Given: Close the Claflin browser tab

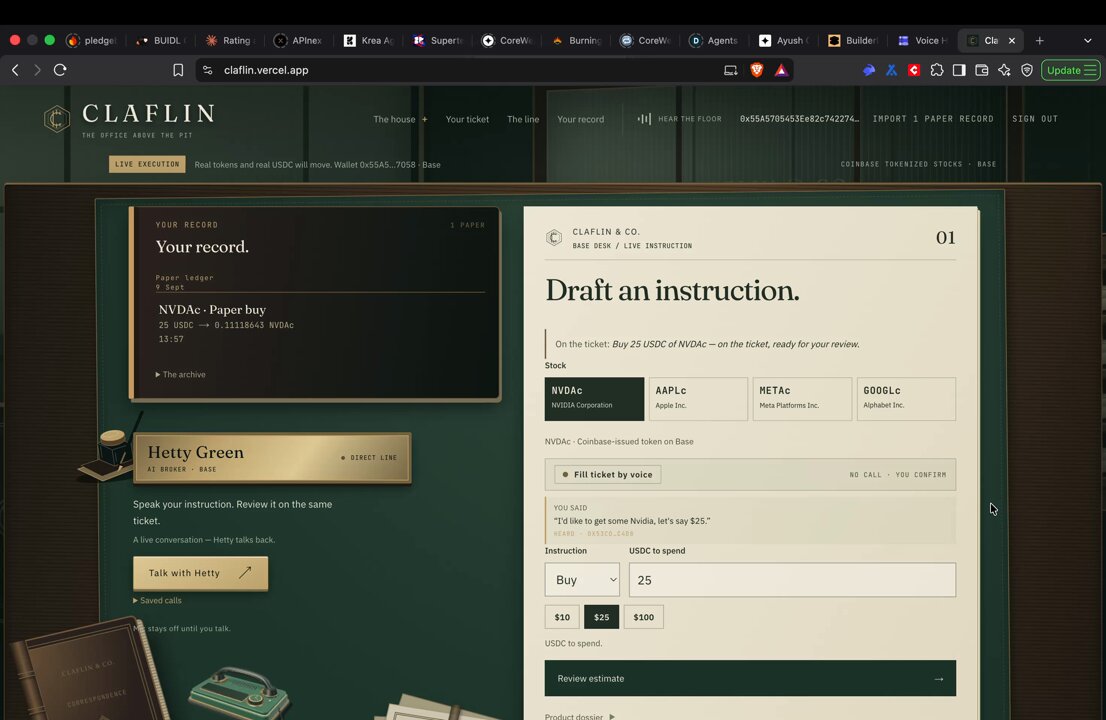Looking at the screenshot, I should tap(1011, 40).
